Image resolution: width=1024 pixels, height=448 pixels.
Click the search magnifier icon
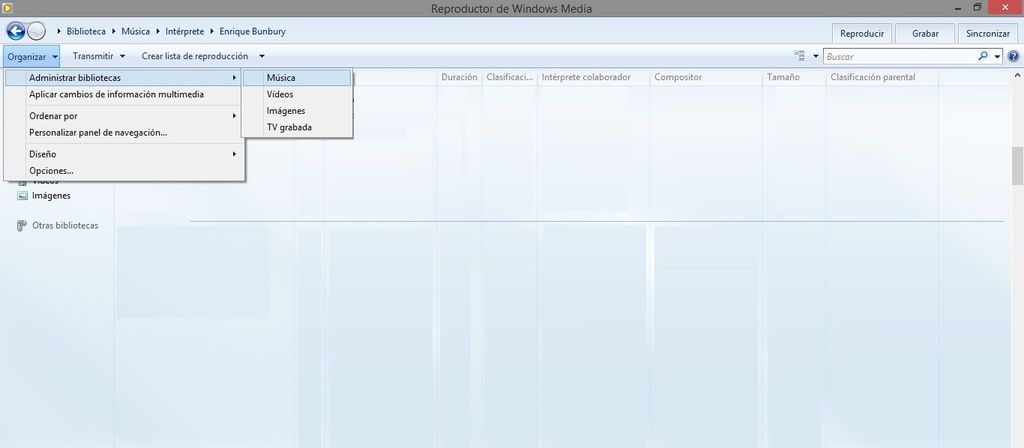coord(983,56)
